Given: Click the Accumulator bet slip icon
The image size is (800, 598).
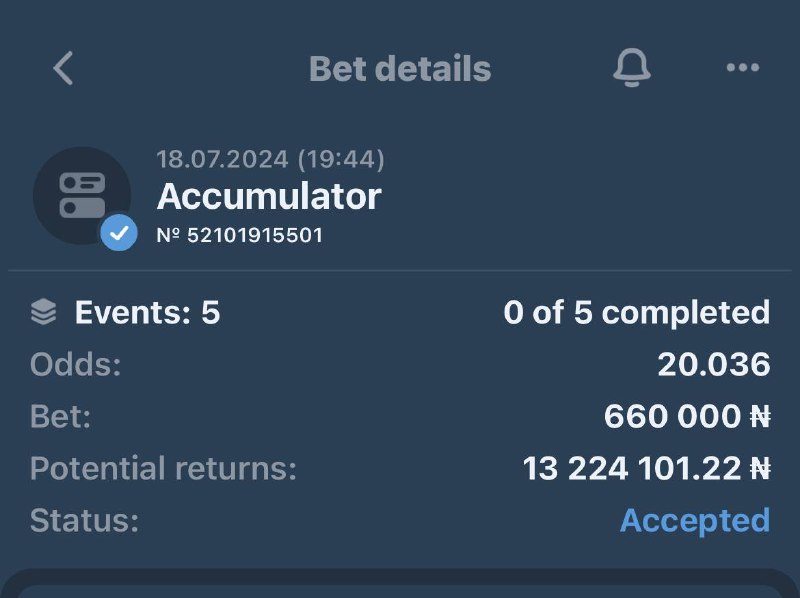Looking at the screenshot, I should [82, 196].
